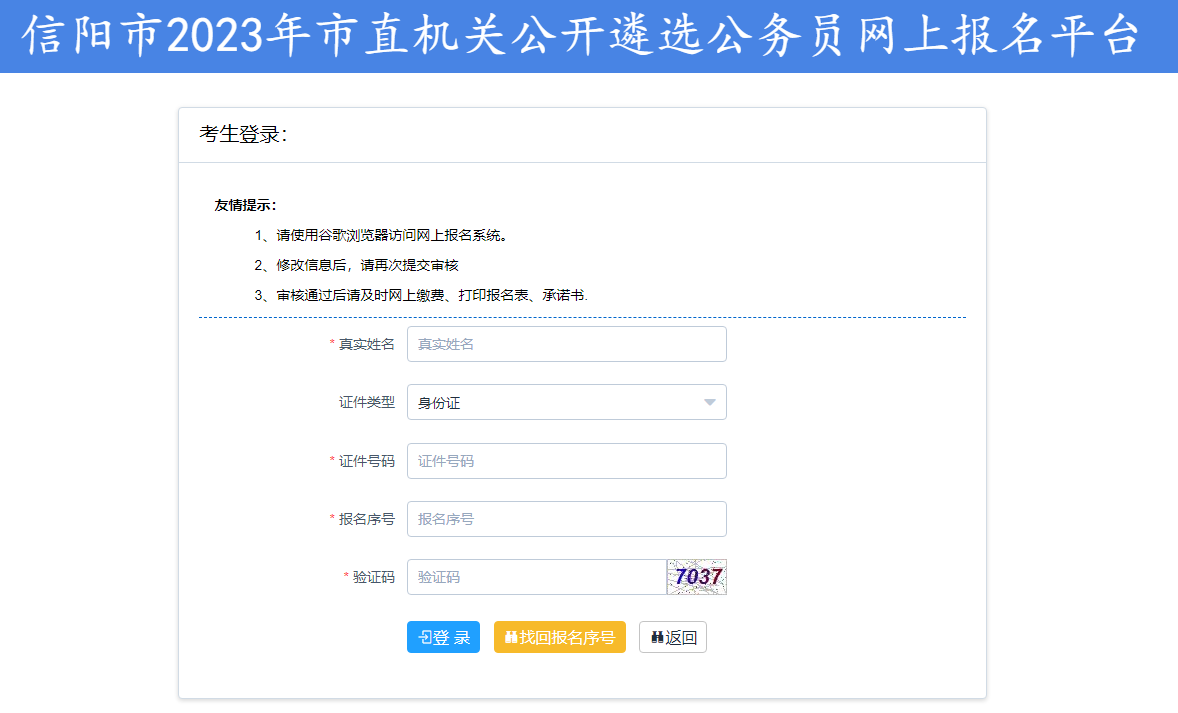The width and height of the screenshot is (1178, 713).
Task: Click the 信阳市2023年 page header title
Action: (x=581, y=37)
